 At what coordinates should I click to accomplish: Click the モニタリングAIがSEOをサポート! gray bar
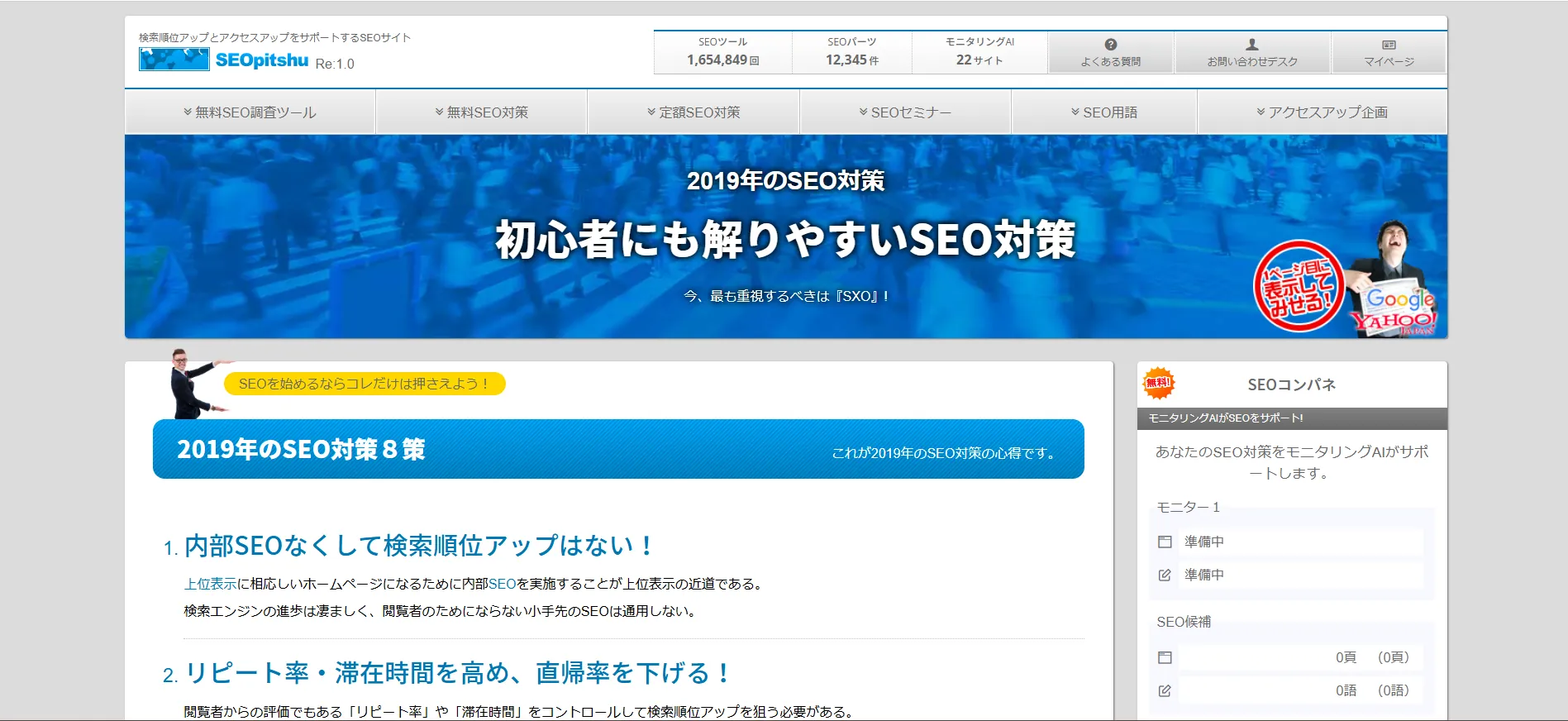[1292, 418]
